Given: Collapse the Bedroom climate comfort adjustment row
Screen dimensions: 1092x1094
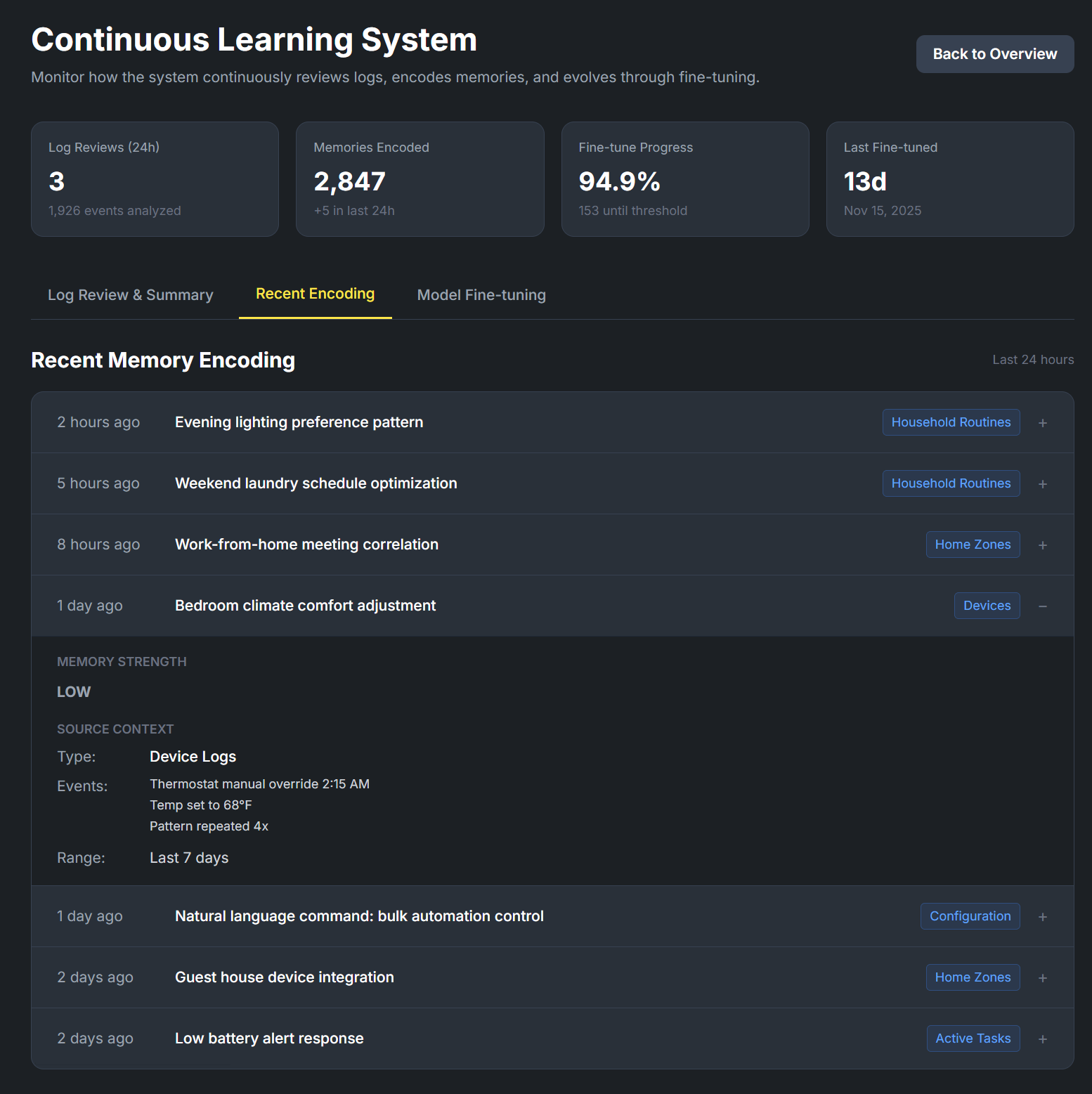Looking at the screenshot, I should (x=1042, y=606).
